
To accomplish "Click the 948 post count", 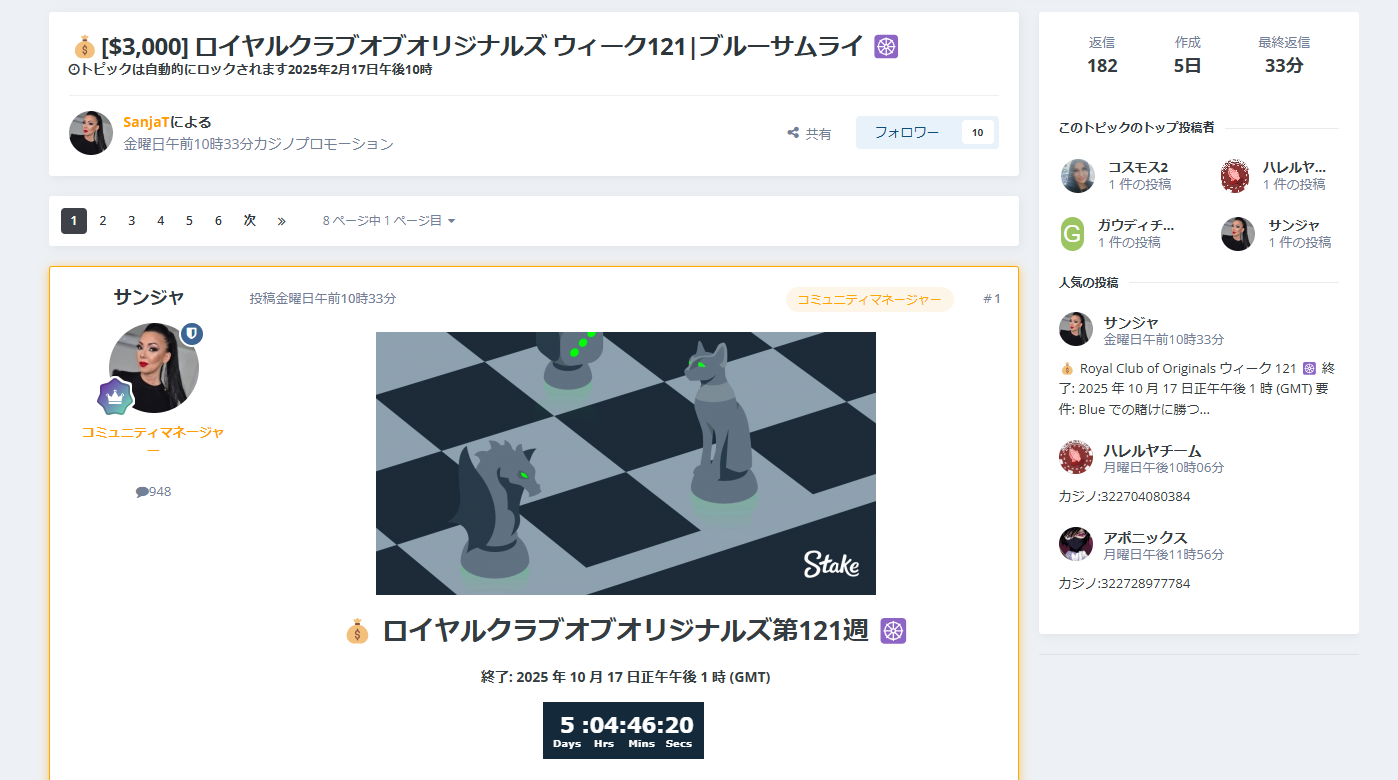I will [160, 492].
